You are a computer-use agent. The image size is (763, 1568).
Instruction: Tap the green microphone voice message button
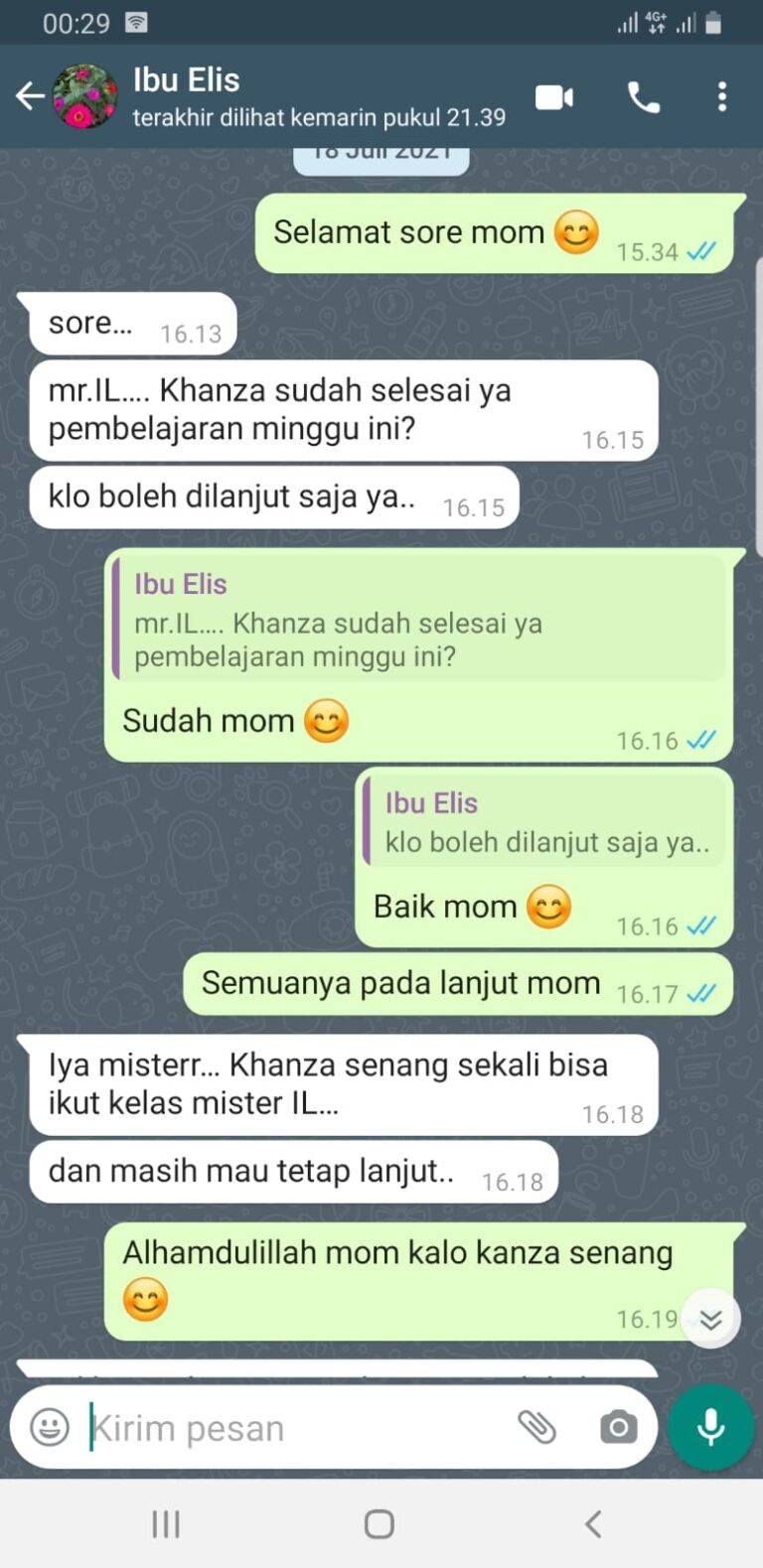point(710,1427)
